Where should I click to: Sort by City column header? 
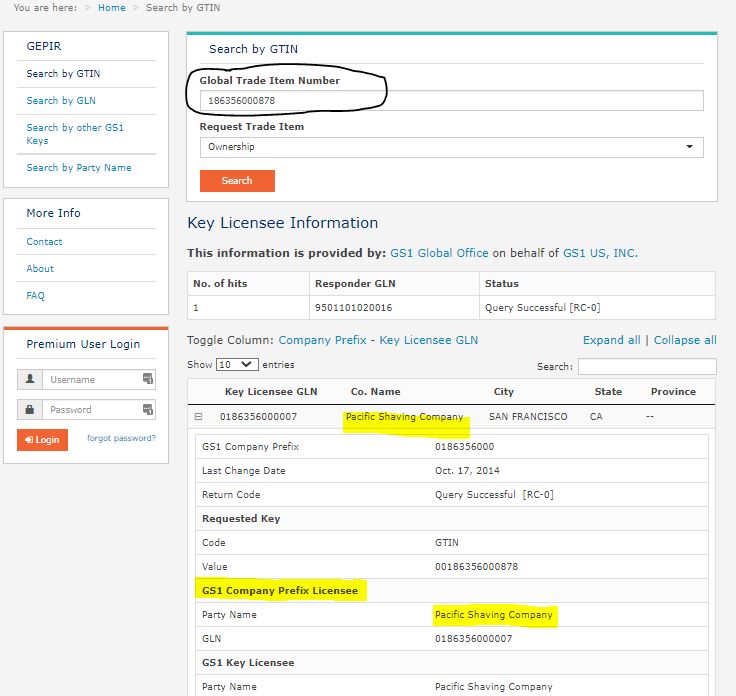(504, 391)
